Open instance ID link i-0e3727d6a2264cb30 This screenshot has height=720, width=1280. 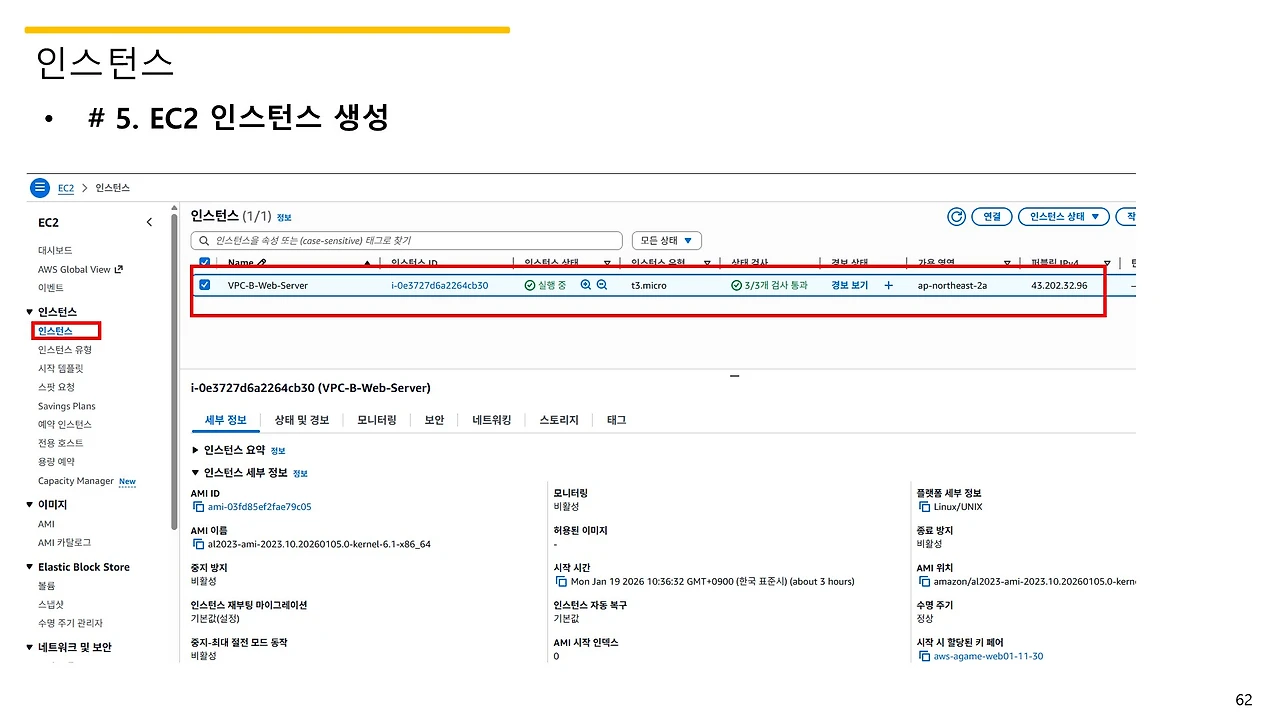click(440, 285)
